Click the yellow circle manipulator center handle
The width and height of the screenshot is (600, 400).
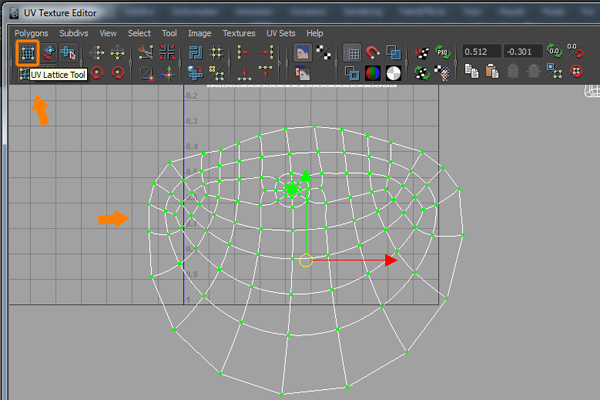[306, 261]
